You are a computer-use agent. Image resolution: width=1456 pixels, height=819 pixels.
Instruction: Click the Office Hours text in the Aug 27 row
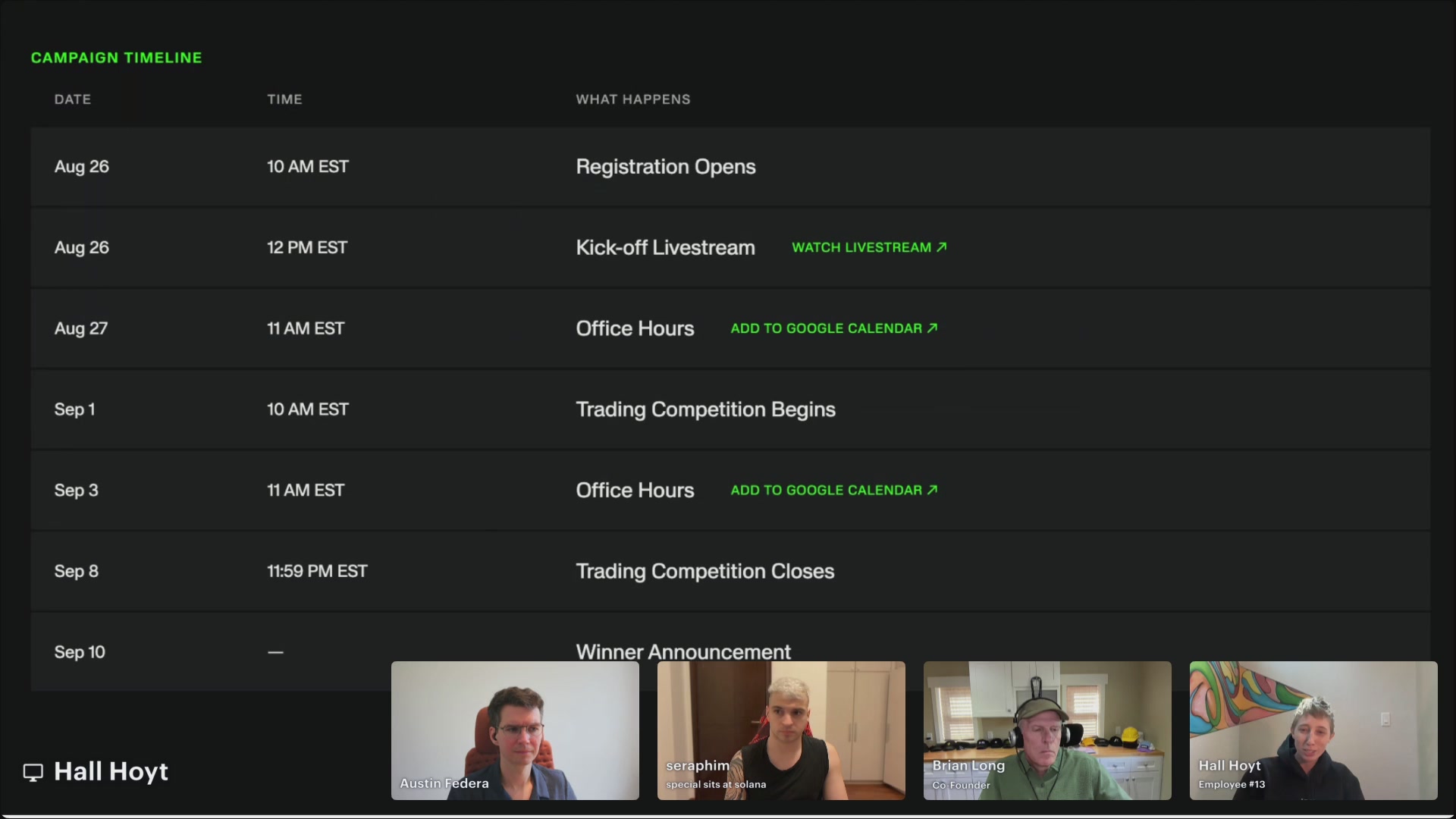point(635,328)
